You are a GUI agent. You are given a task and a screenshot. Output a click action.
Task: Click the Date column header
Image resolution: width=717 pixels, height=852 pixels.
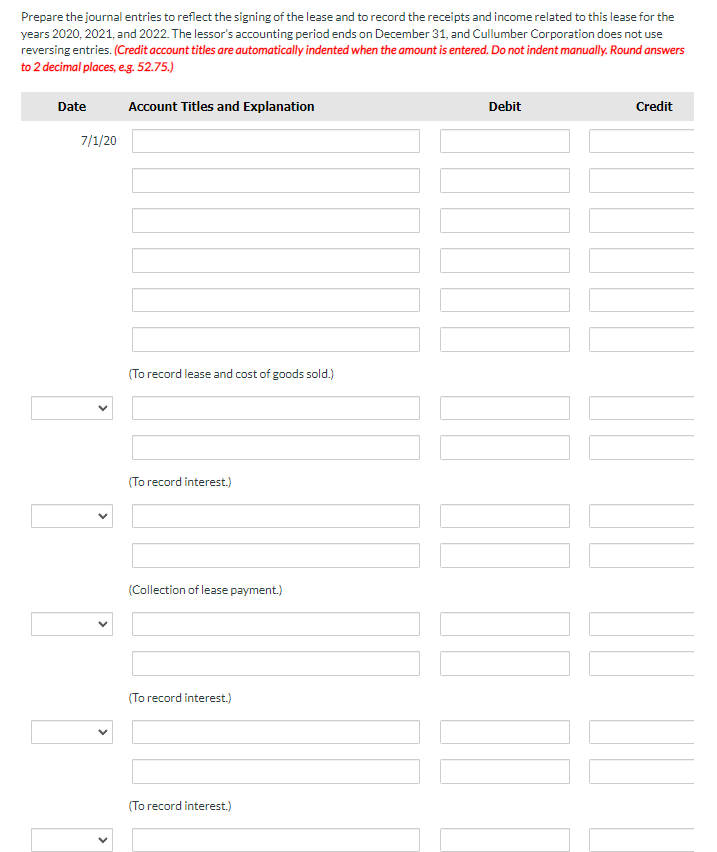[x=71, y=106]
